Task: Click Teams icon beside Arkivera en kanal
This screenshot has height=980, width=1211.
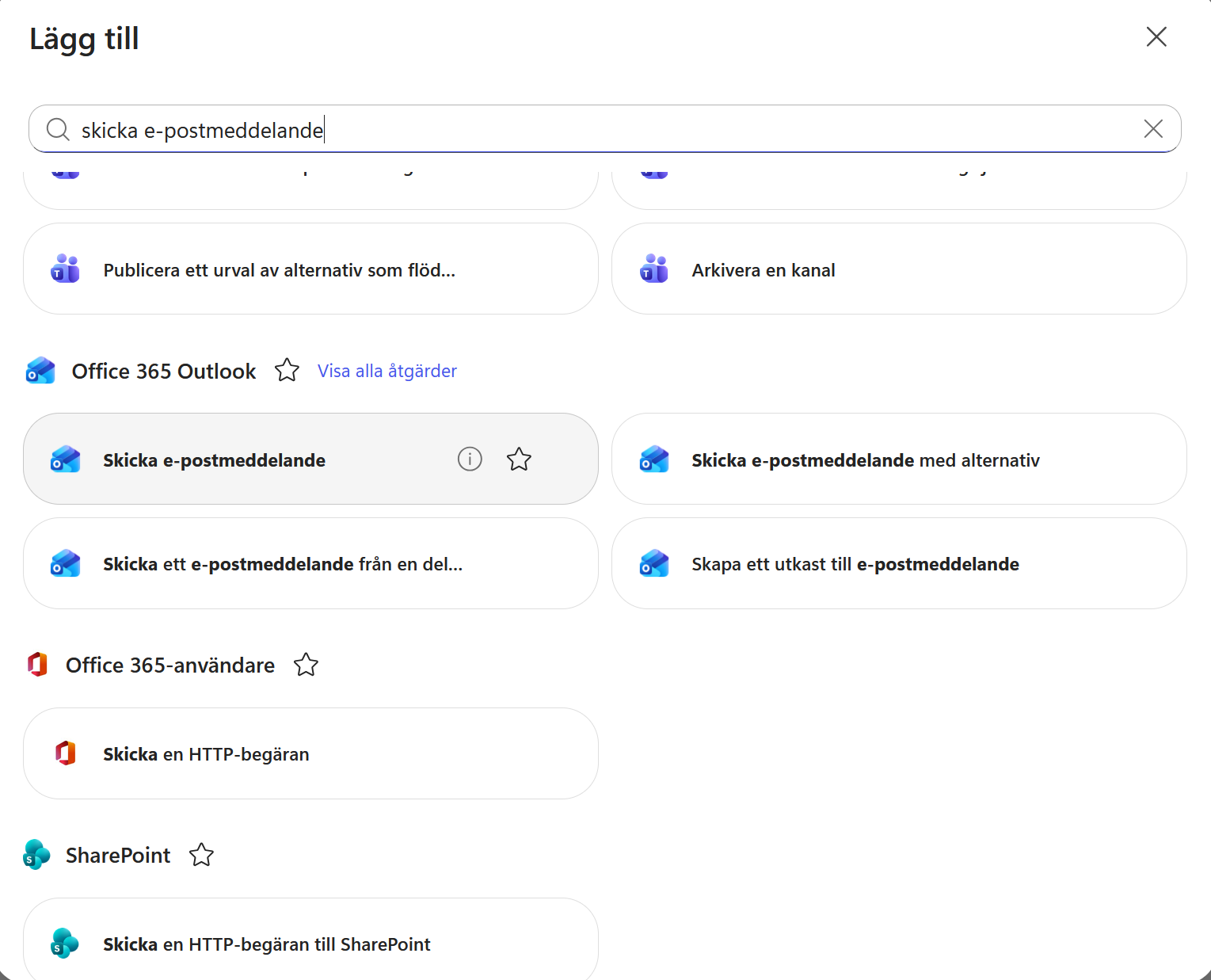Action: pos(654,269)
